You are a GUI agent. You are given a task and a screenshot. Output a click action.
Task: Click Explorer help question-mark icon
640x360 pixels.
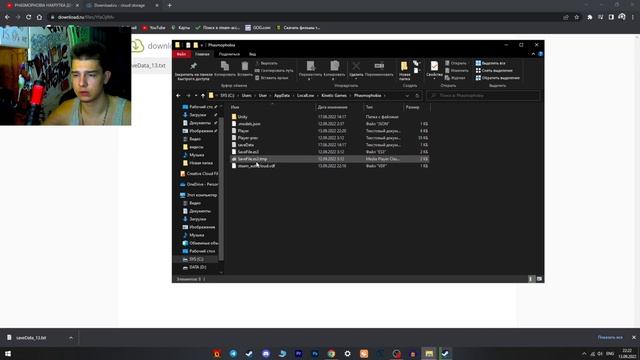pyautogui.click(x=540, y=54)
